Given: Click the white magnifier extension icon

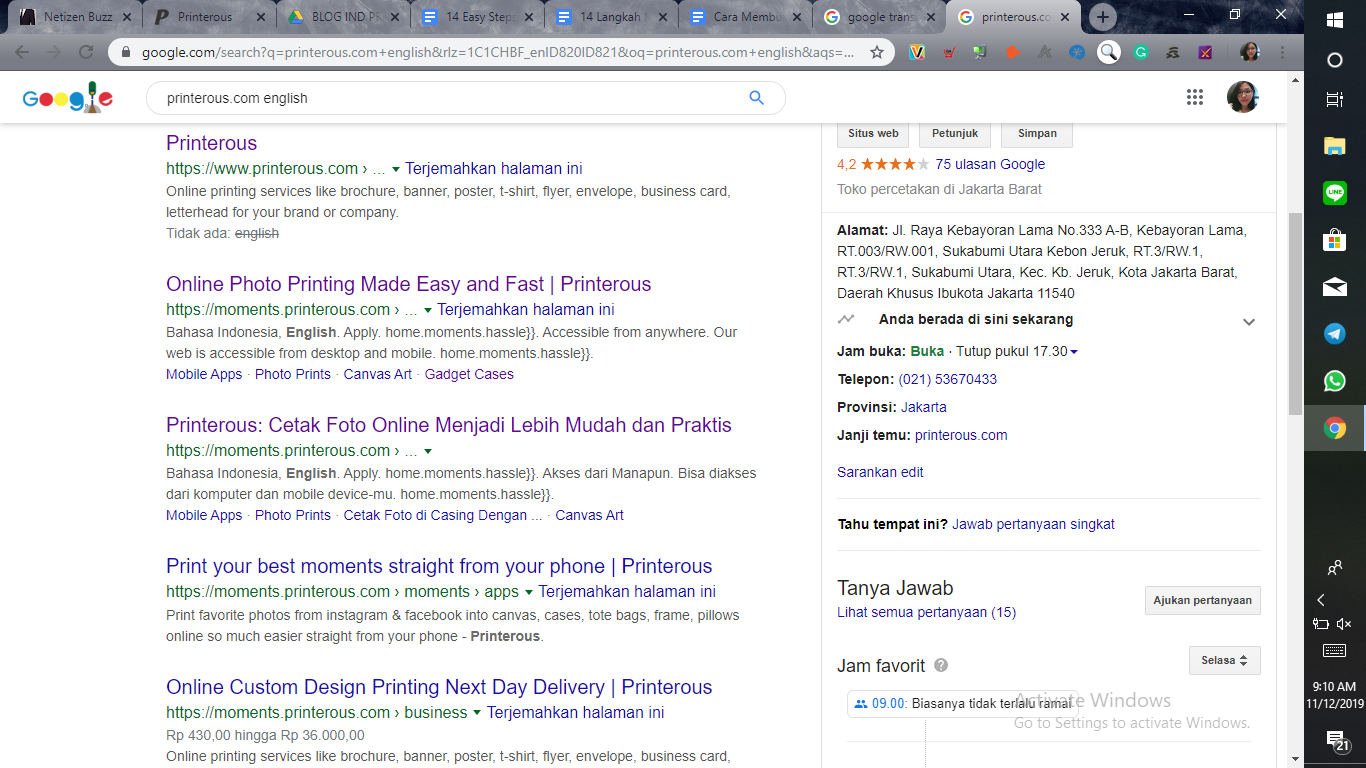Looking at the screenshot, I should (1109, 52).
